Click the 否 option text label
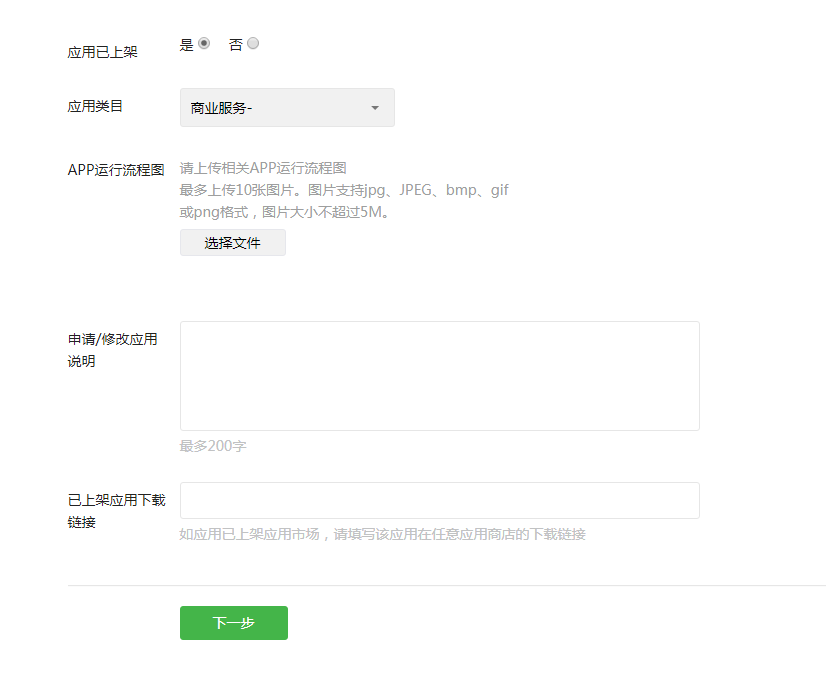This screenshot has height=692, width=826. [x=236, y=45]
